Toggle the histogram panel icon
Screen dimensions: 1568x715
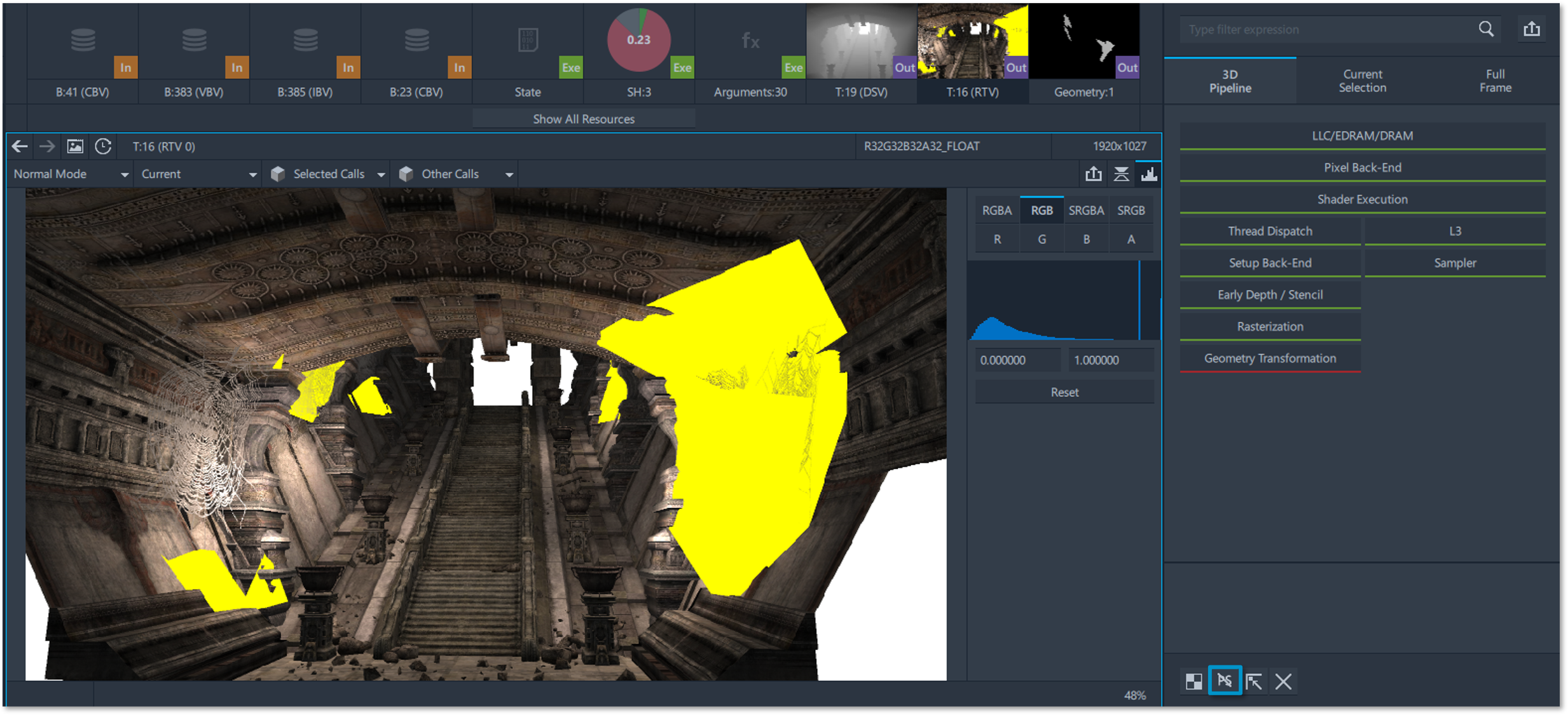(1148, 174)
